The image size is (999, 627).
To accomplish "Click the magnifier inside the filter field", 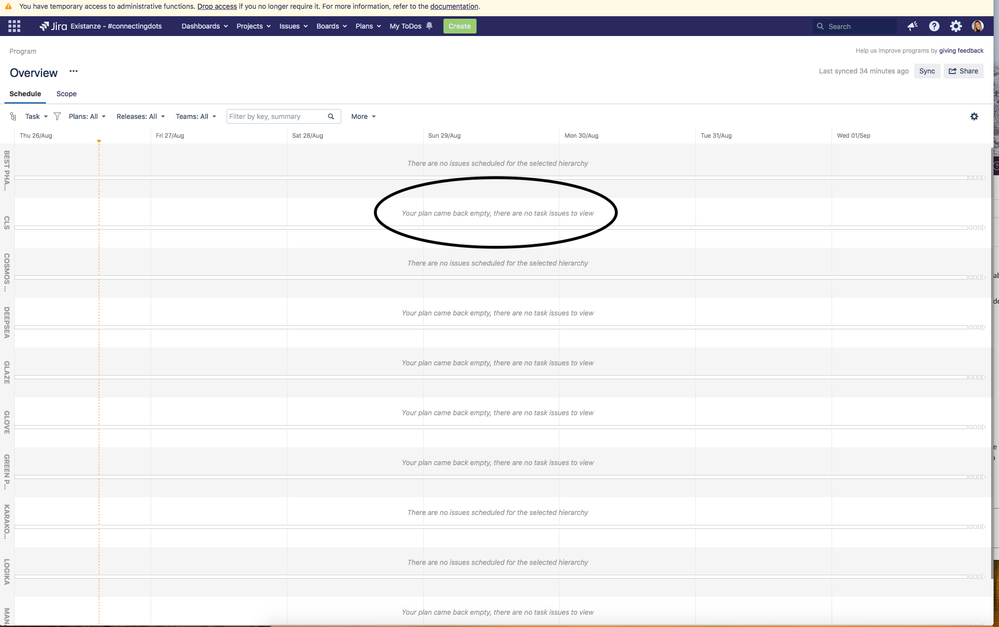I will [331, 116].
